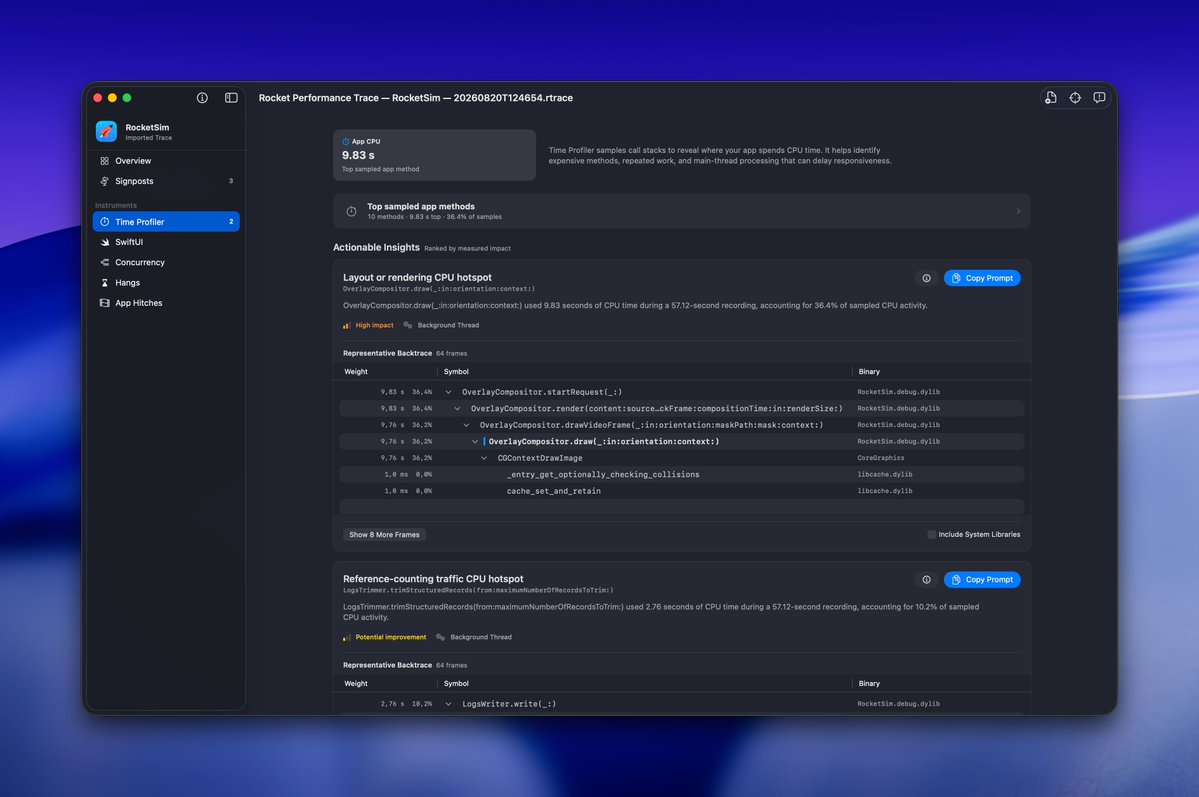Click the film icon beside App Hitches
This screenshot has height=797, width=1199.
point(105,303)
